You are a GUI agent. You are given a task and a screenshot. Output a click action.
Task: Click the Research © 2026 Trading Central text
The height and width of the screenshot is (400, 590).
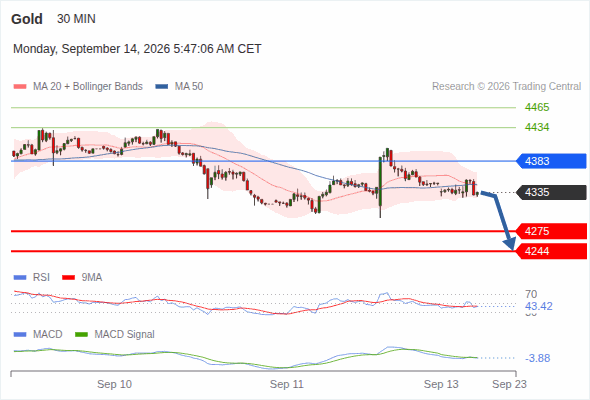tap(506, 87)
